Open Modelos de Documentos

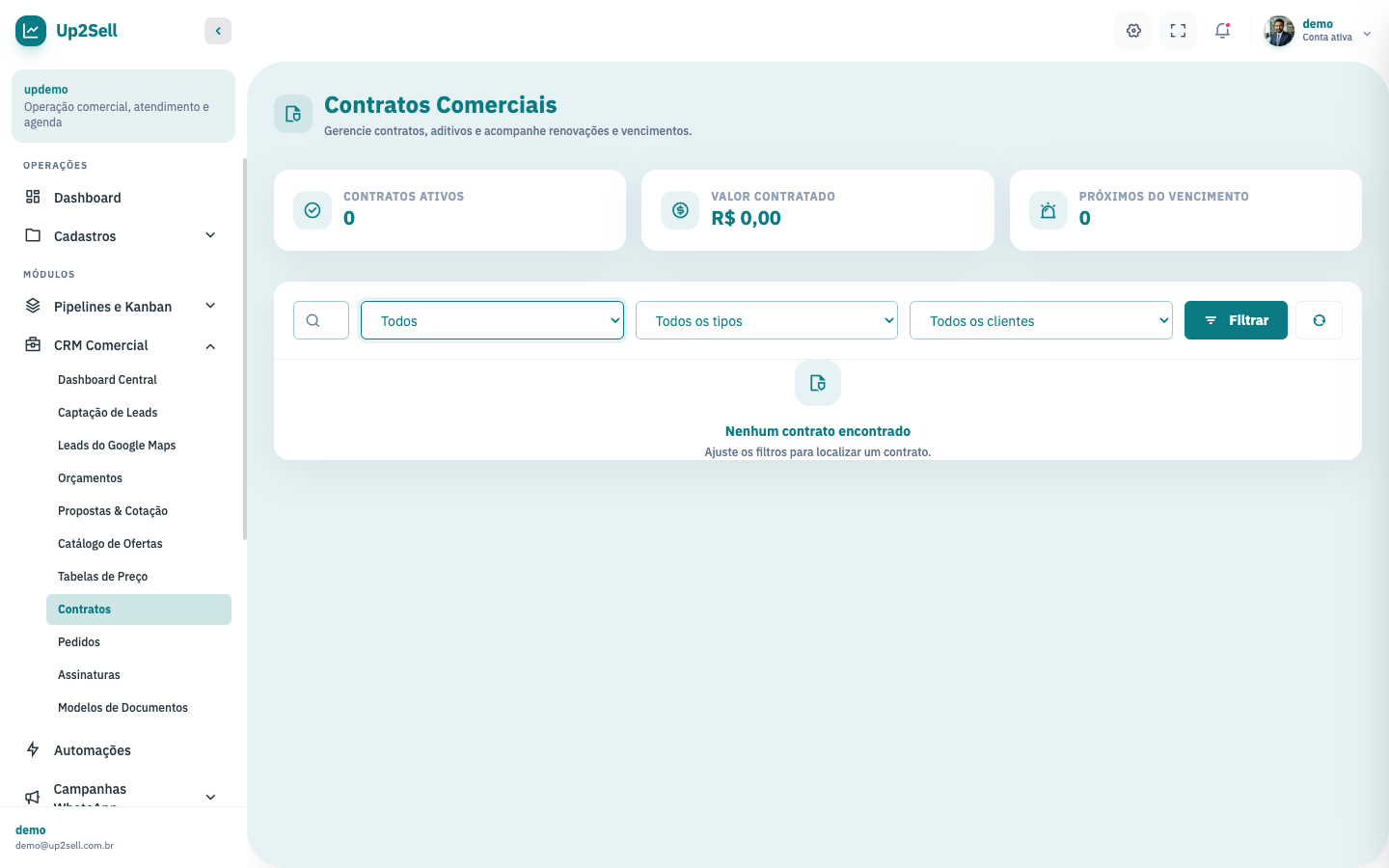coord(139,708)
